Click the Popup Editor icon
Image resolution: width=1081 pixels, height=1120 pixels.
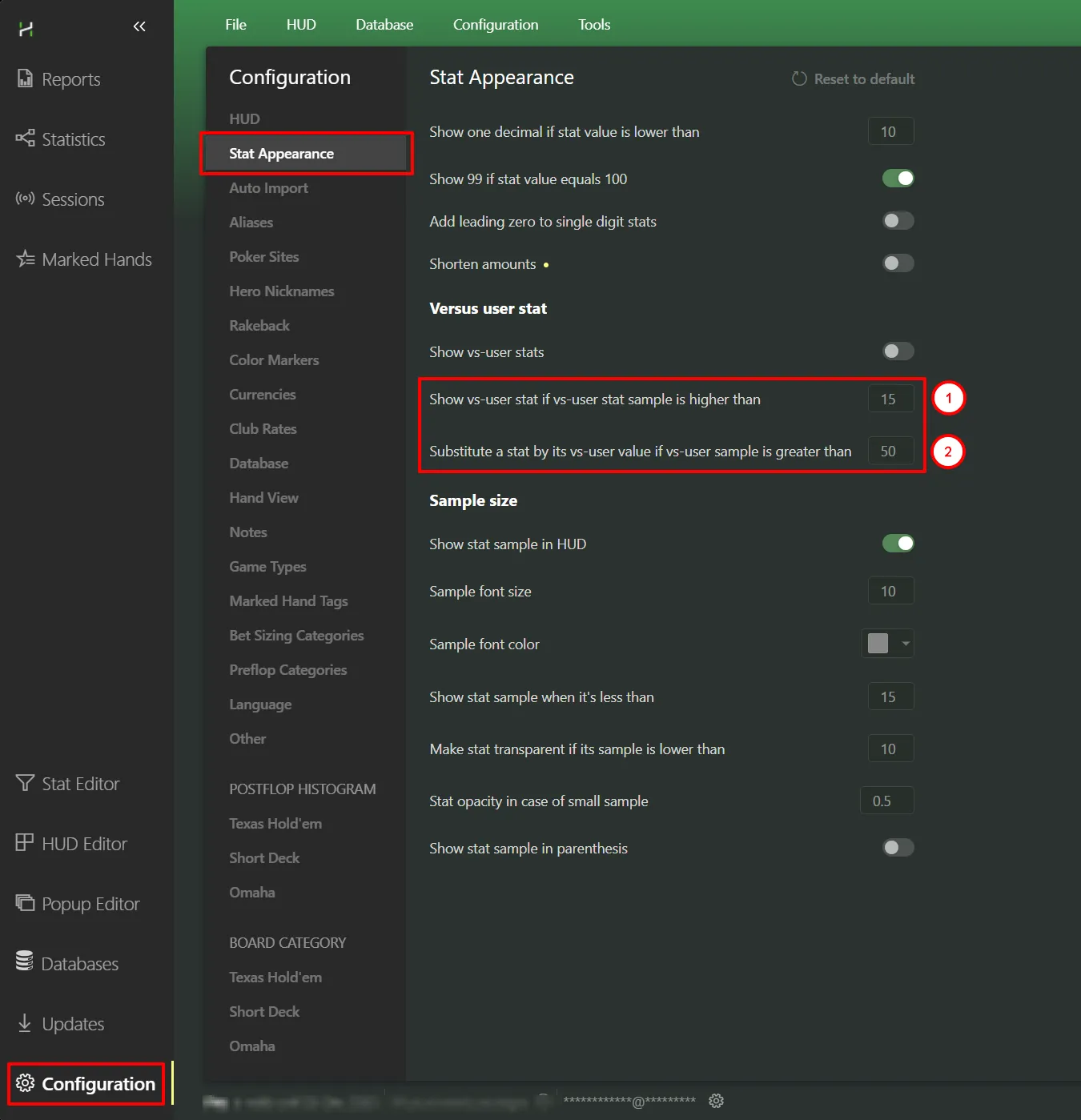point(25,903)
